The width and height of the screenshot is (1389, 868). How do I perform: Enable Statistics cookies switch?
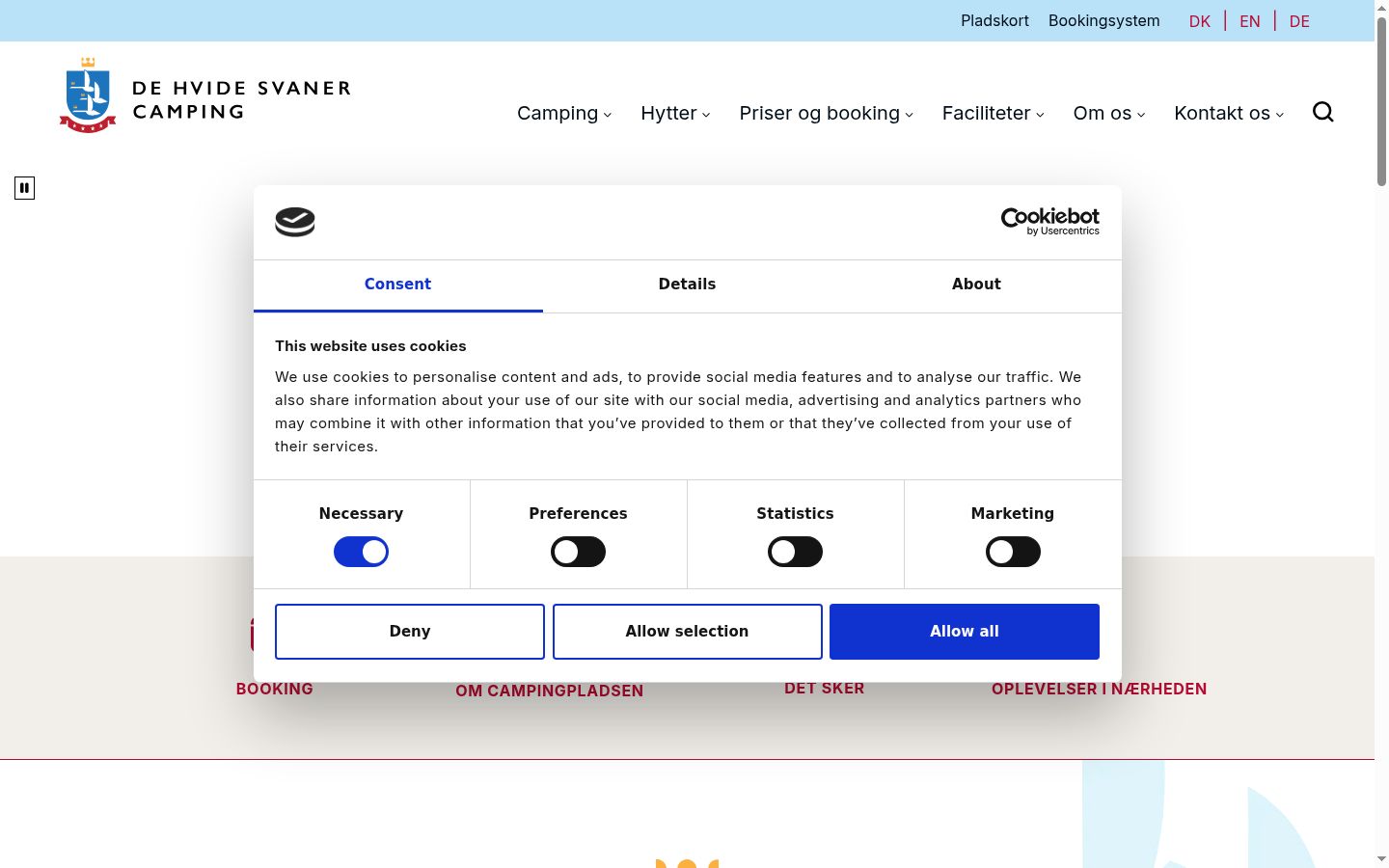point(795,552)
